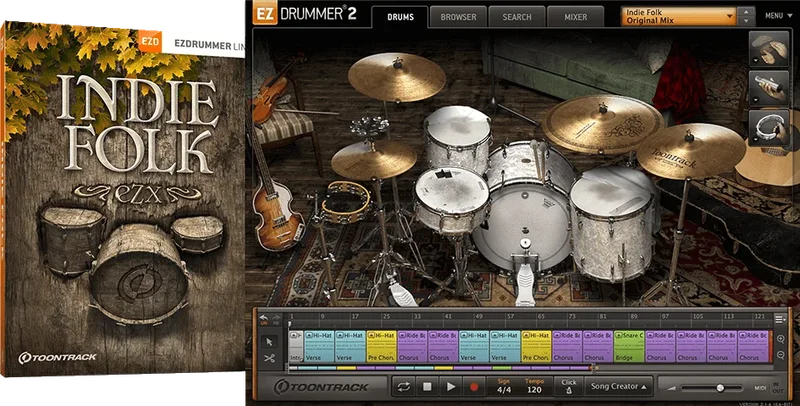Select the arrow pointer tool
Viewport: 800px width, 406px height.
point(270,341)
